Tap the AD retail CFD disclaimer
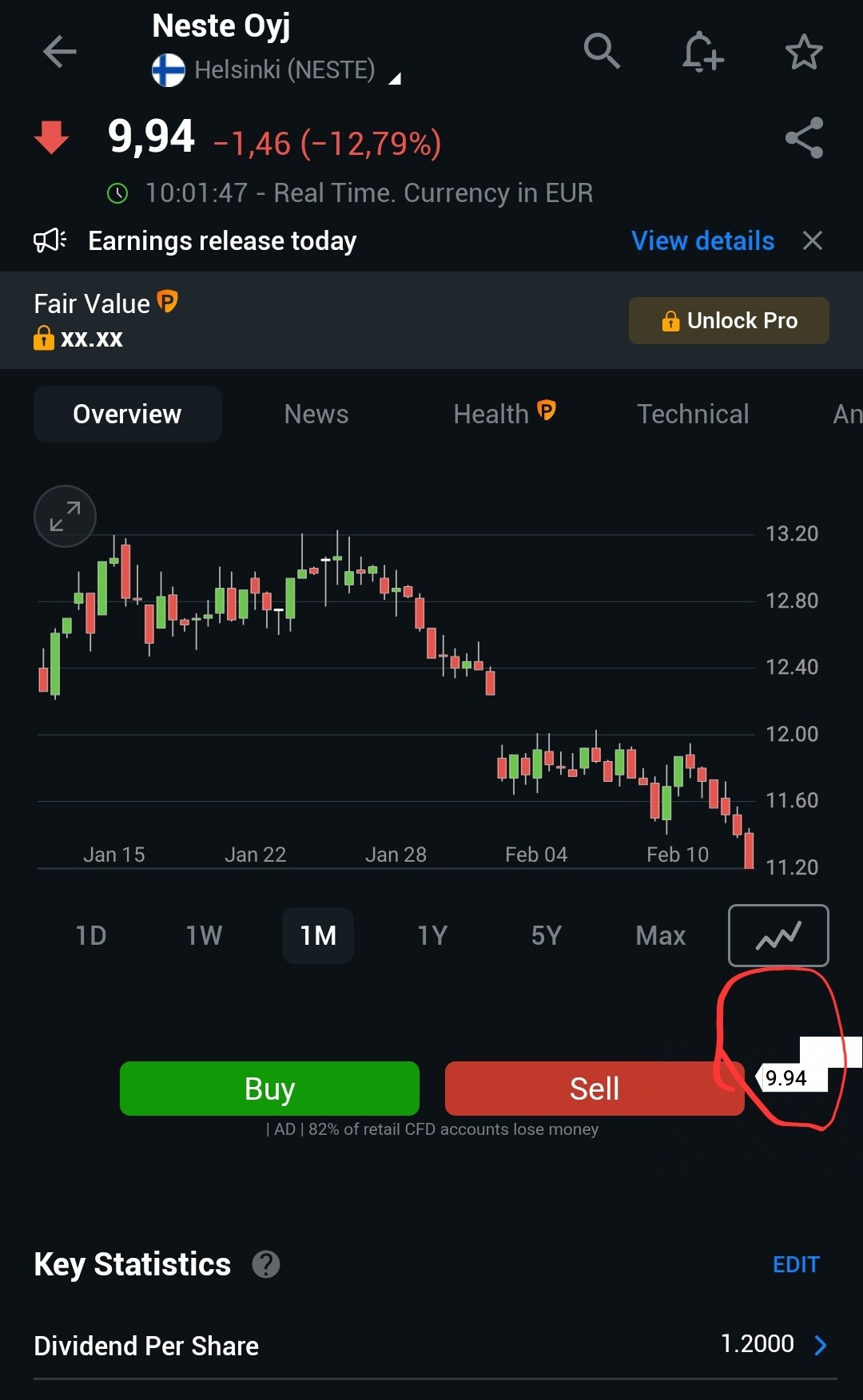863x1400 pixels. tap(432, 1129)
